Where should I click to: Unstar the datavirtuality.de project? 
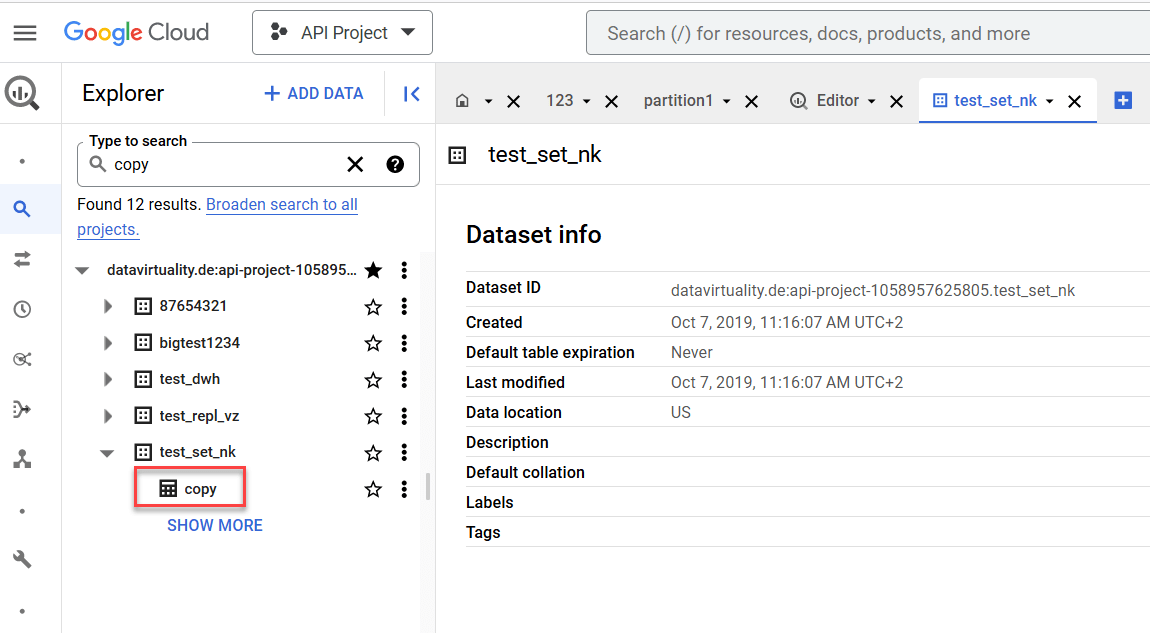pos(373,269)
